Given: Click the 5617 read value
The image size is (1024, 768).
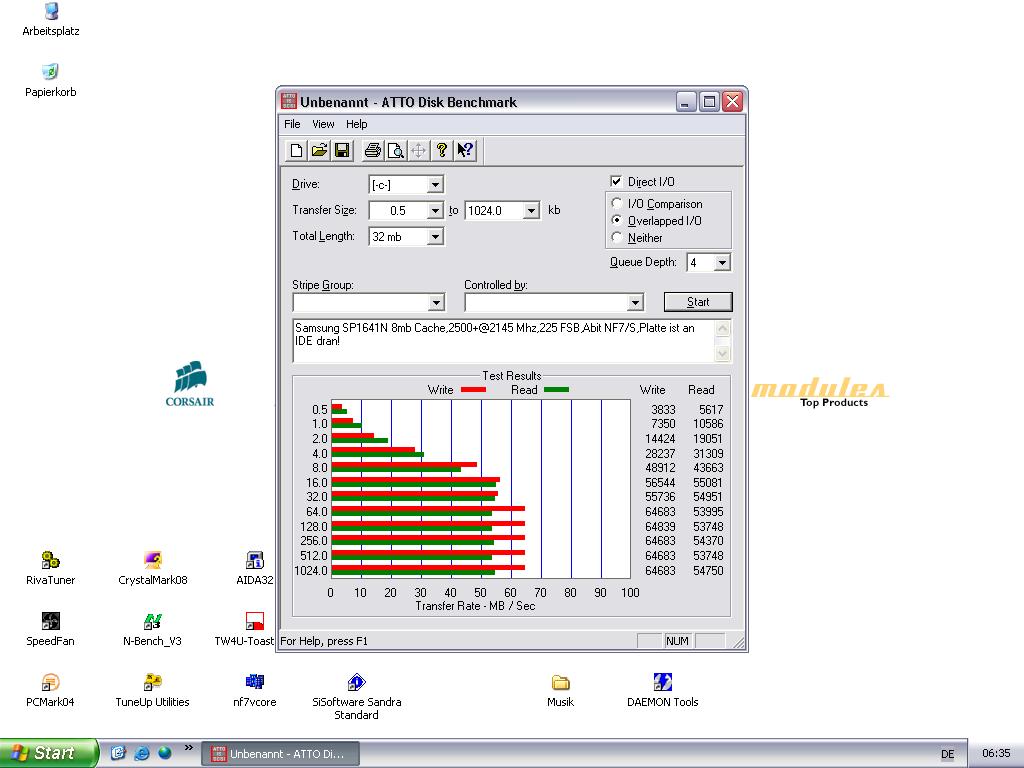Looking at the screenshot, I should tap(711, 409).
